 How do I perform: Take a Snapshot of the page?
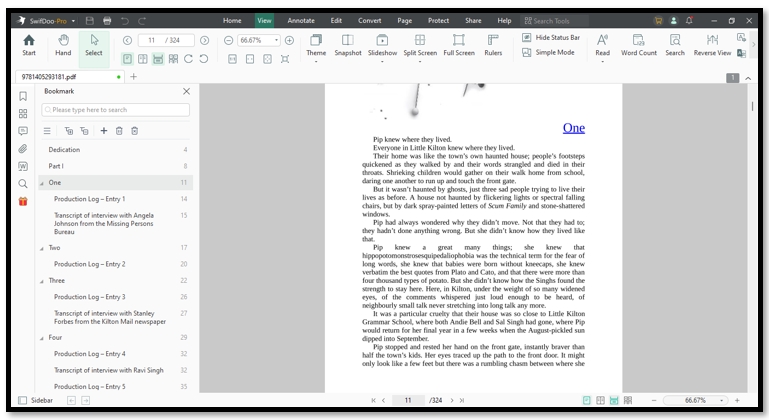coord(348,45)
